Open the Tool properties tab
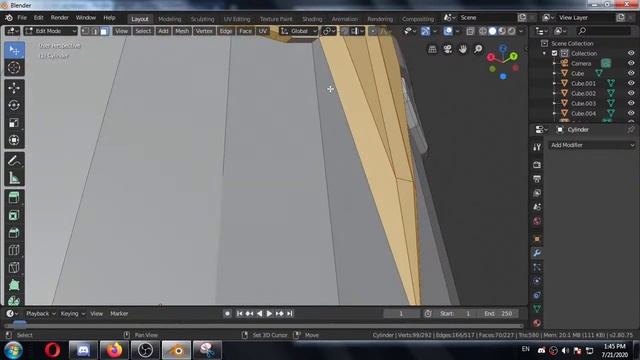This screenshot has width=640, height=360. pos(537,147)
